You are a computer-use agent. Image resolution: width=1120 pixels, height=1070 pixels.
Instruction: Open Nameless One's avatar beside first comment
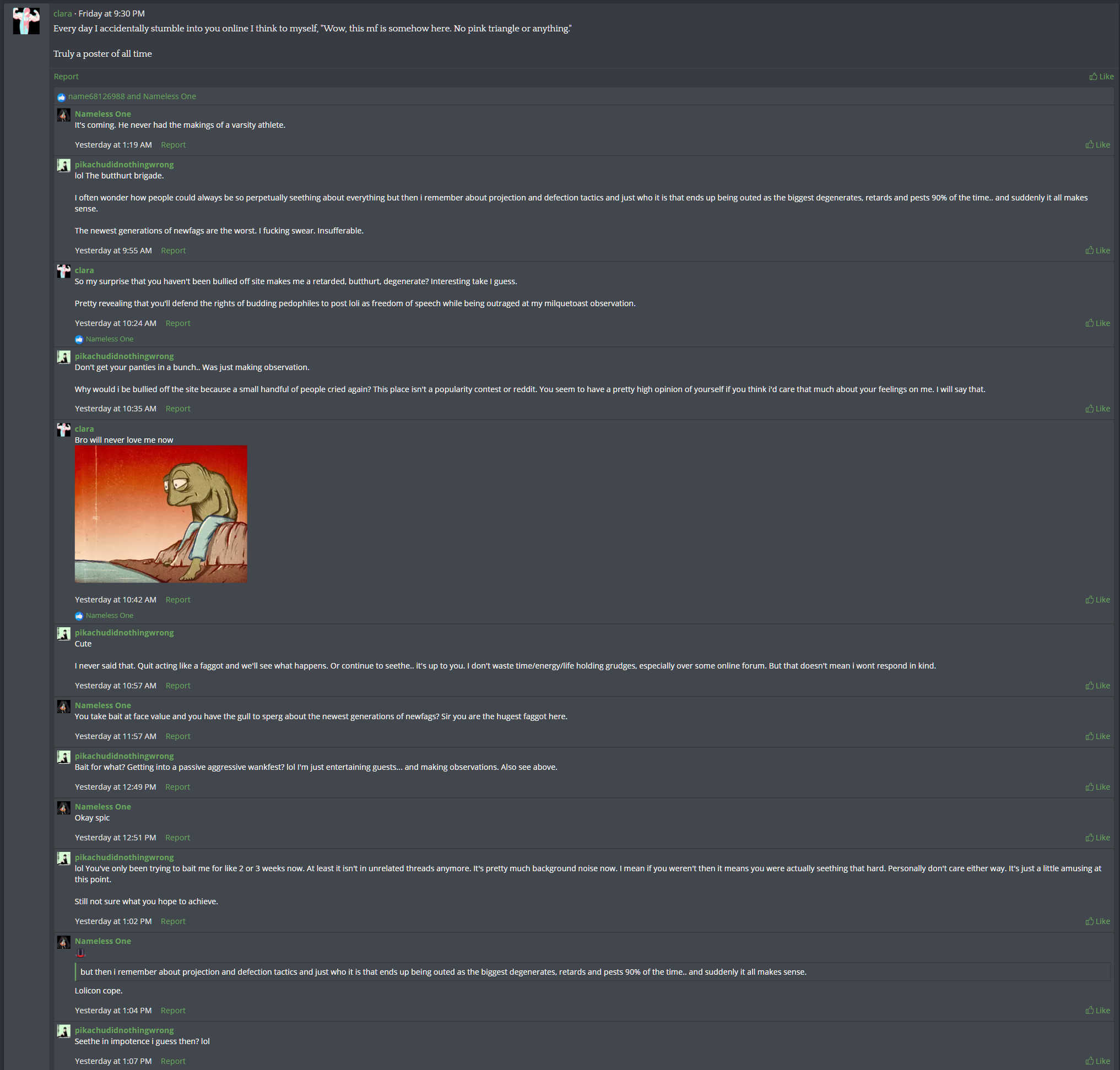point(64,115)
